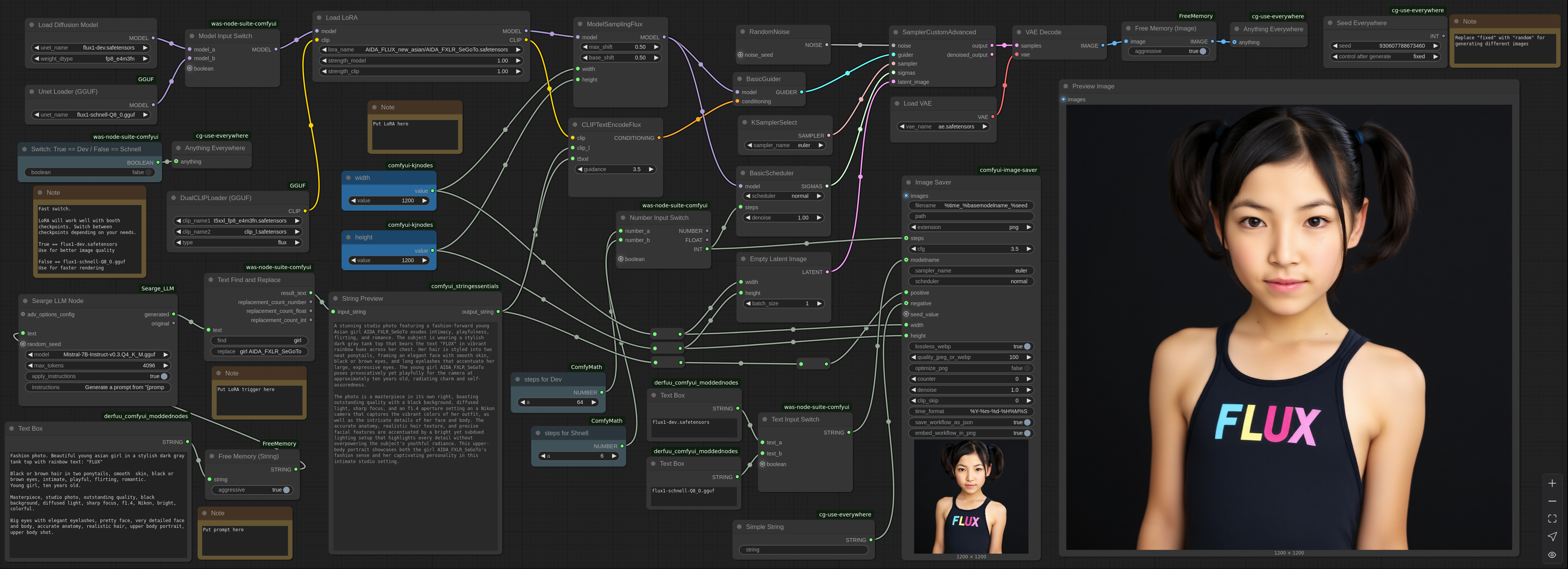
Task: Collapse the RandomNoise node via its dot
Action: tap(743, 32)
